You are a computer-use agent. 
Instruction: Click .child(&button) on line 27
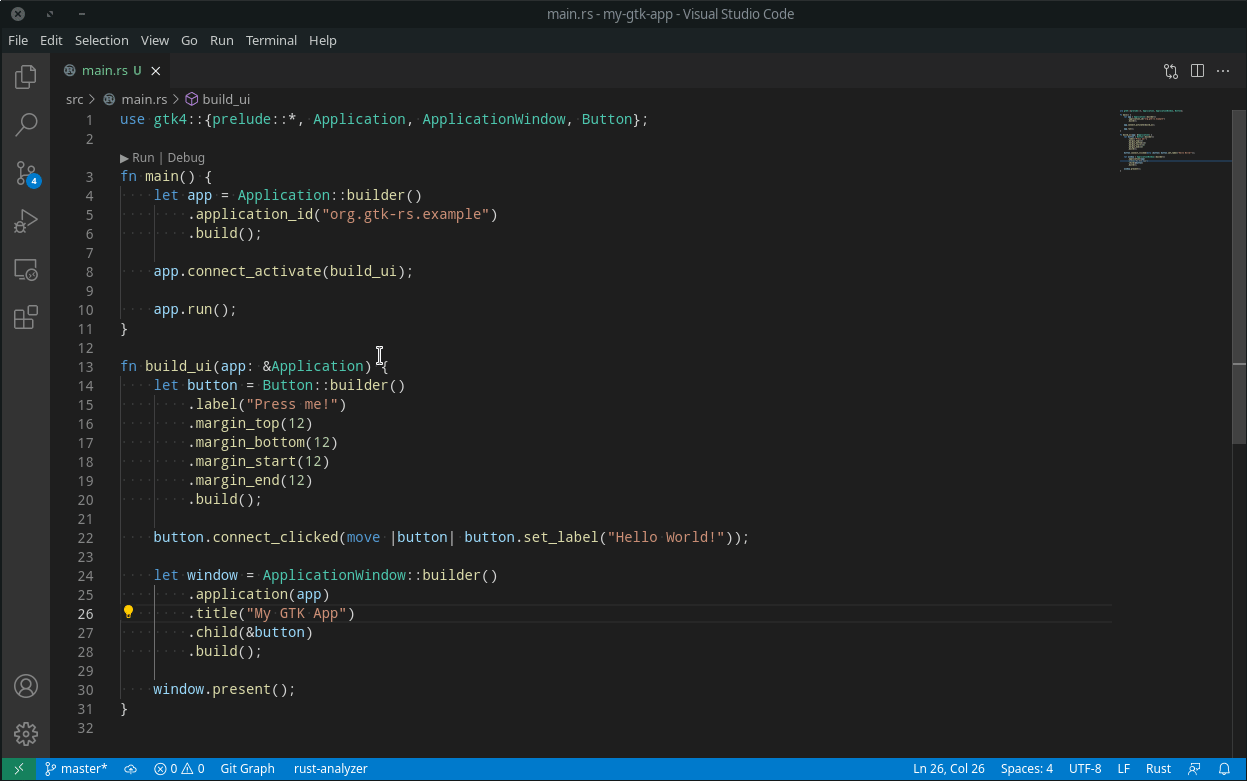click(x=250, y=633)
